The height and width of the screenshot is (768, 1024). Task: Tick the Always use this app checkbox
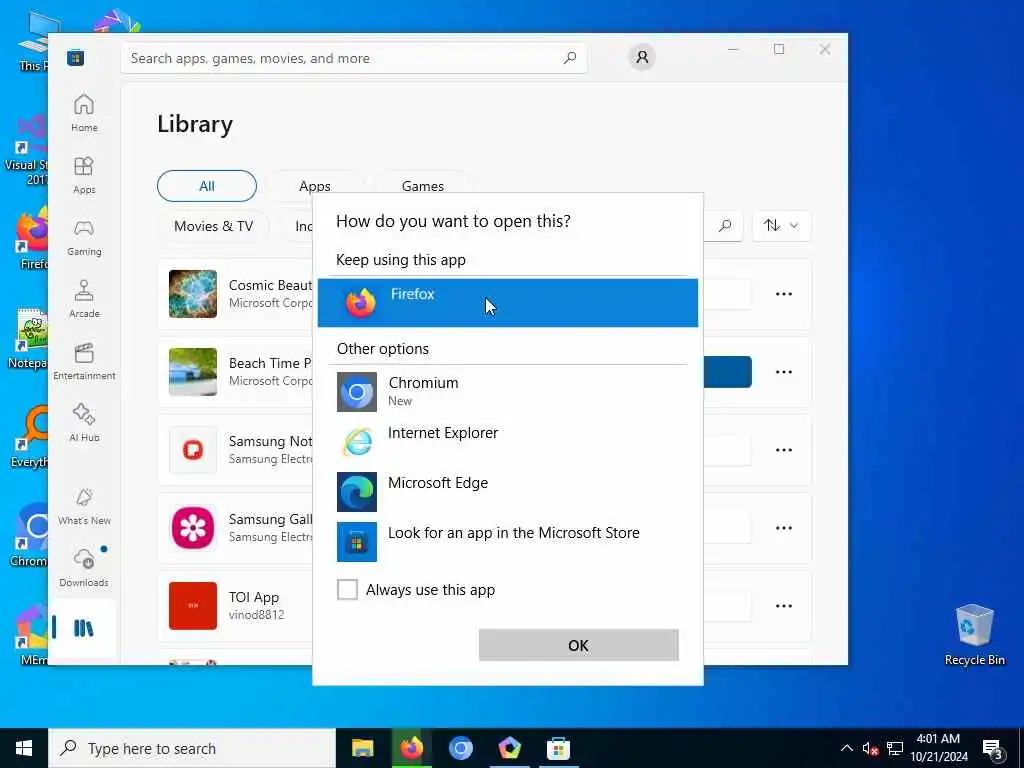347,589
